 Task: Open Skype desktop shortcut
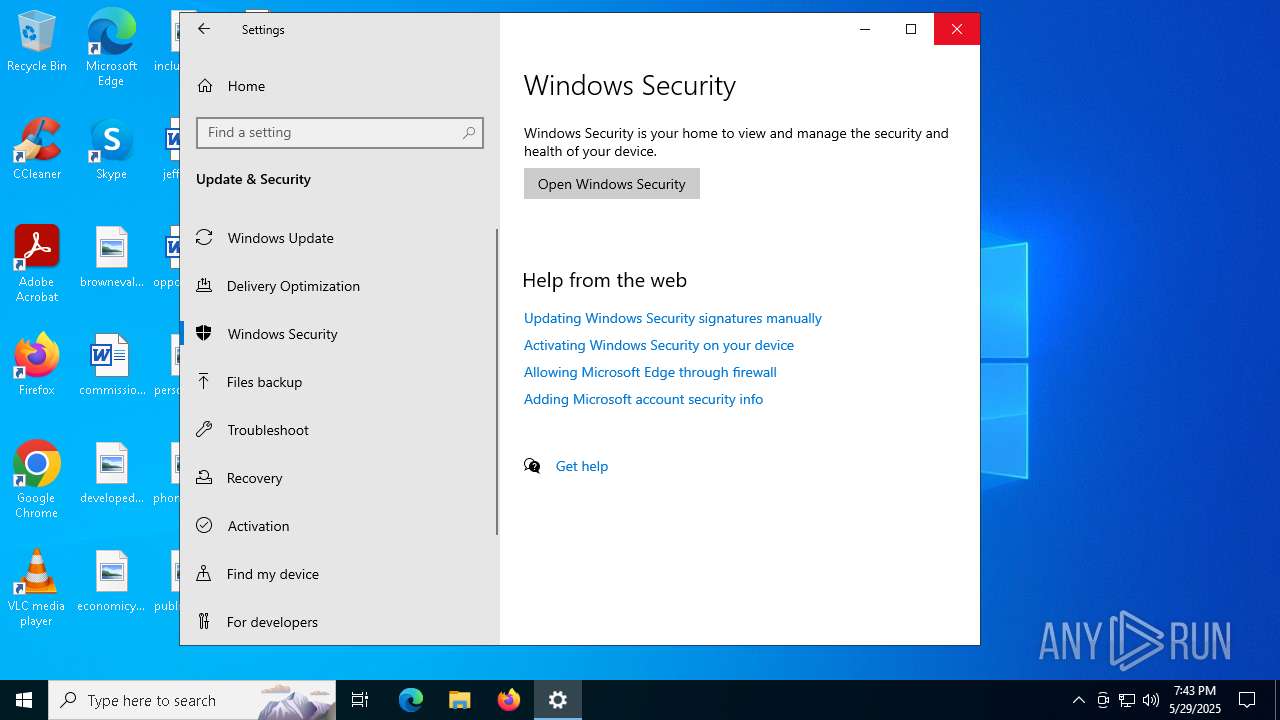pyautogui.click(x=111, y=149)
